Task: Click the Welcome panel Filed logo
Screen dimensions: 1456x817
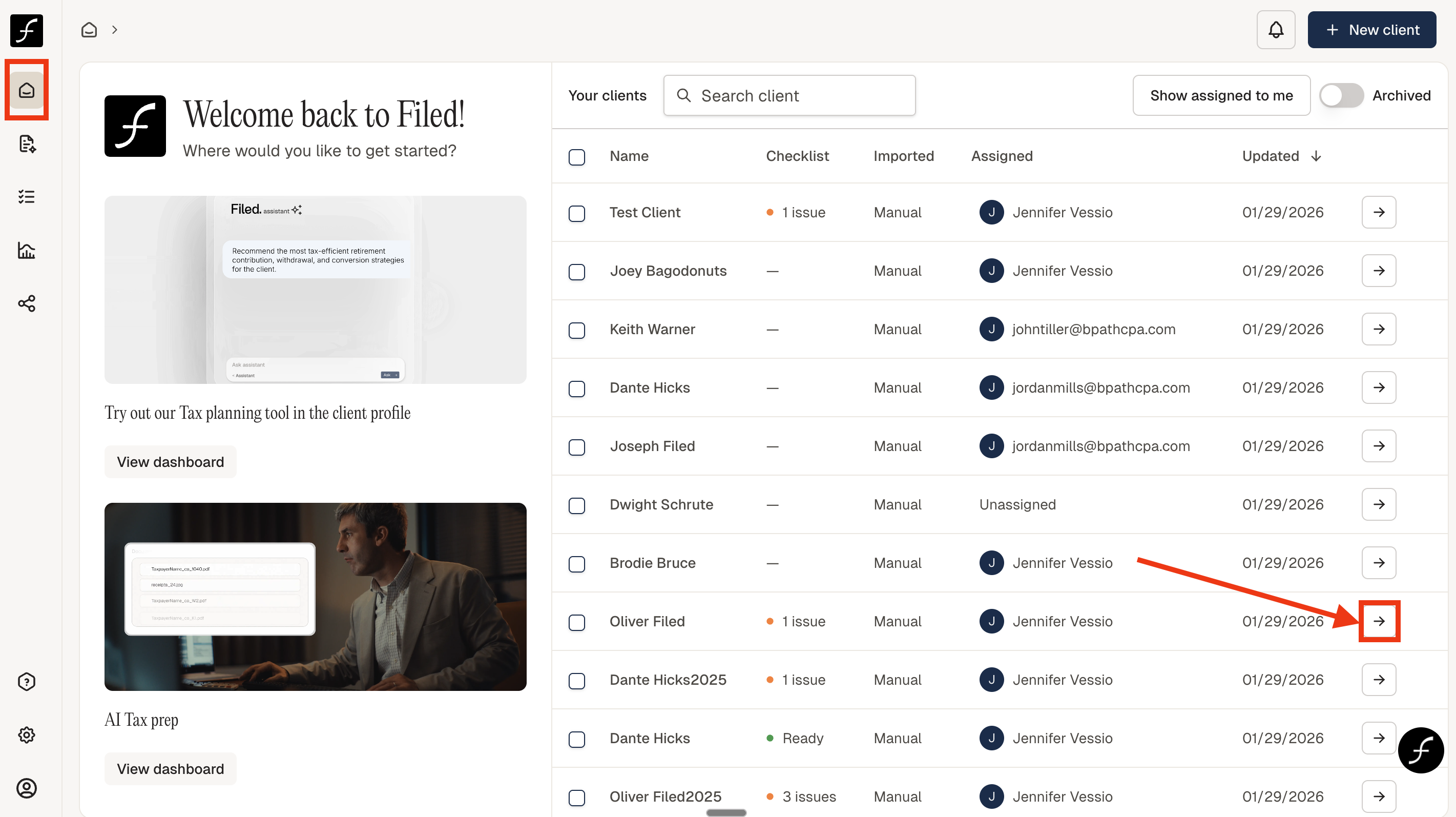Action: 135,126
